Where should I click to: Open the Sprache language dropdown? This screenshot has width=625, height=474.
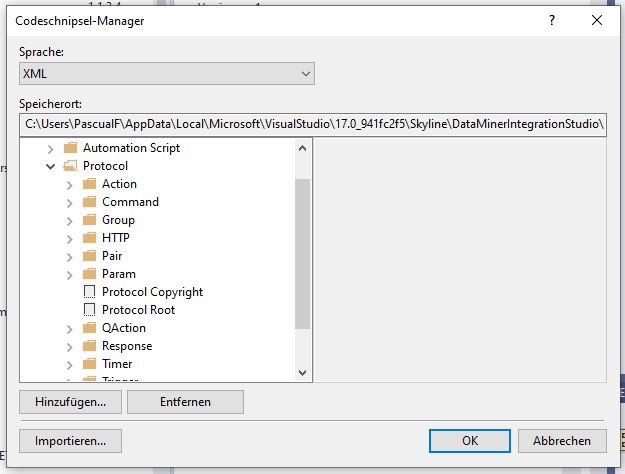(167, 74)
